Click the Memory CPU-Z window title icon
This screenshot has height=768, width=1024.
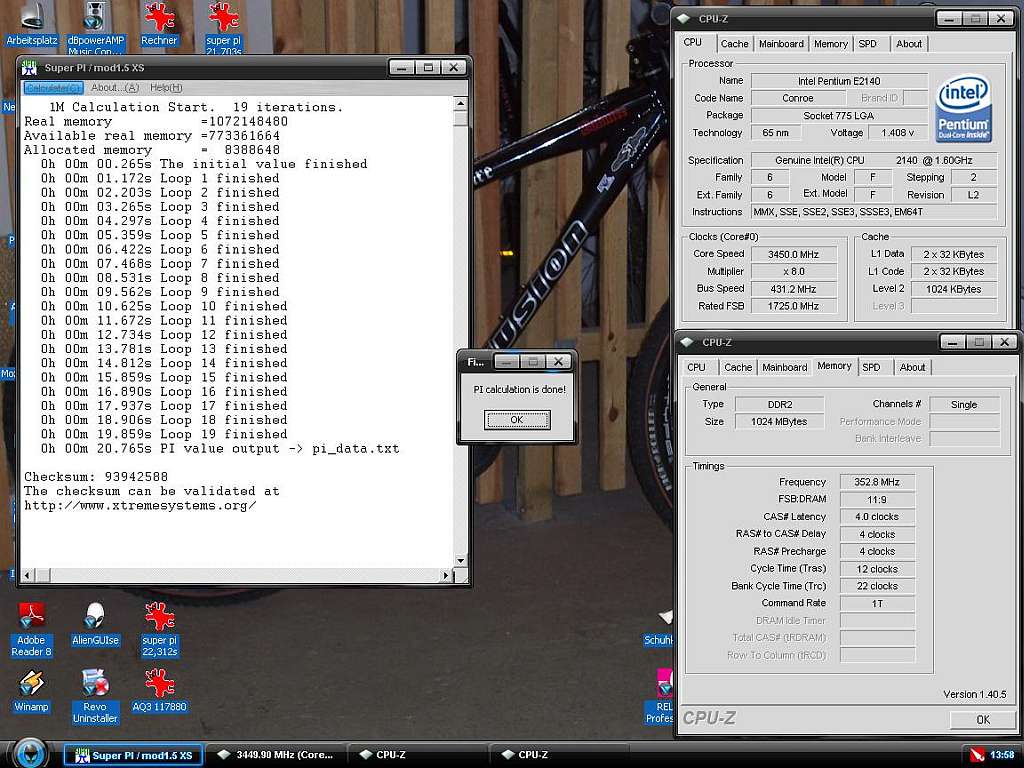tap(687, 342)
